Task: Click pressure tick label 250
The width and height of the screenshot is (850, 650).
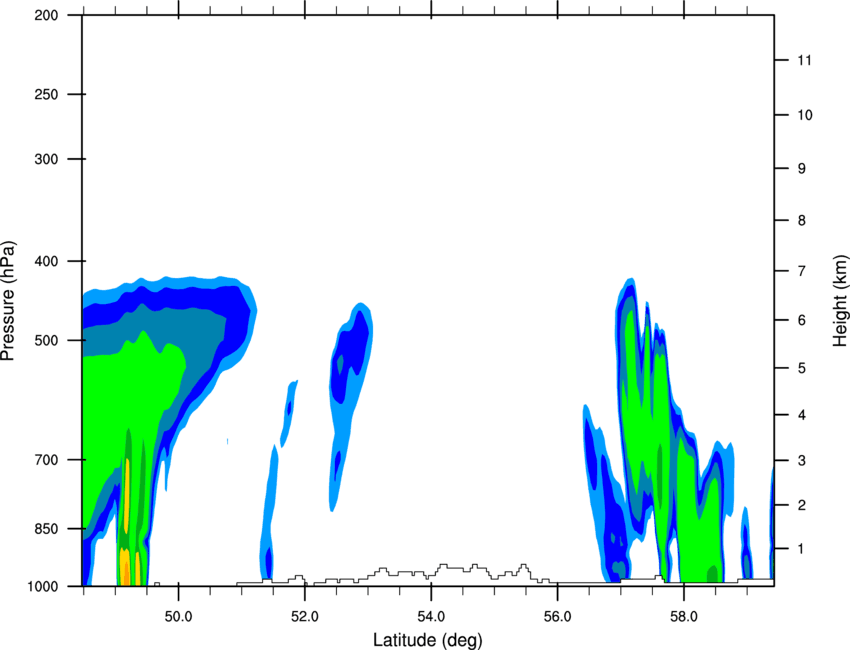Action: pos(46,94)
